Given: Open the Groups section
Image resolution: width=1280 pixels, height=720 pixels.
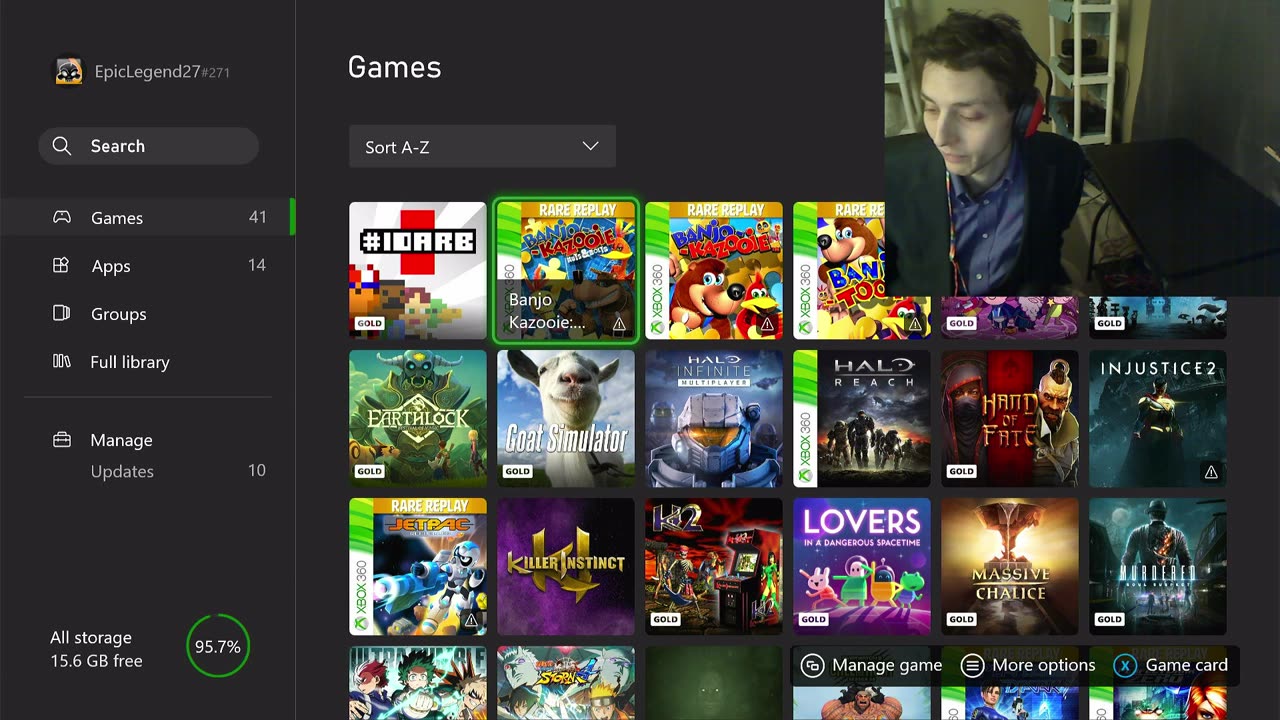Looking at the screenshot, I should pos(147,314).
